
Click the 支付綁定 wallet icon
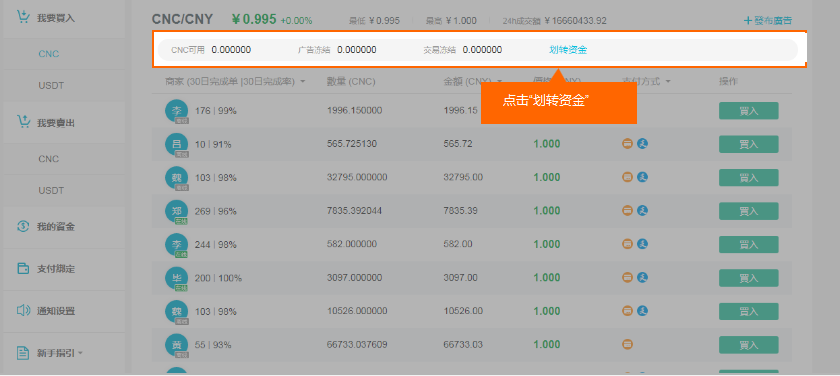coord(23,268)
